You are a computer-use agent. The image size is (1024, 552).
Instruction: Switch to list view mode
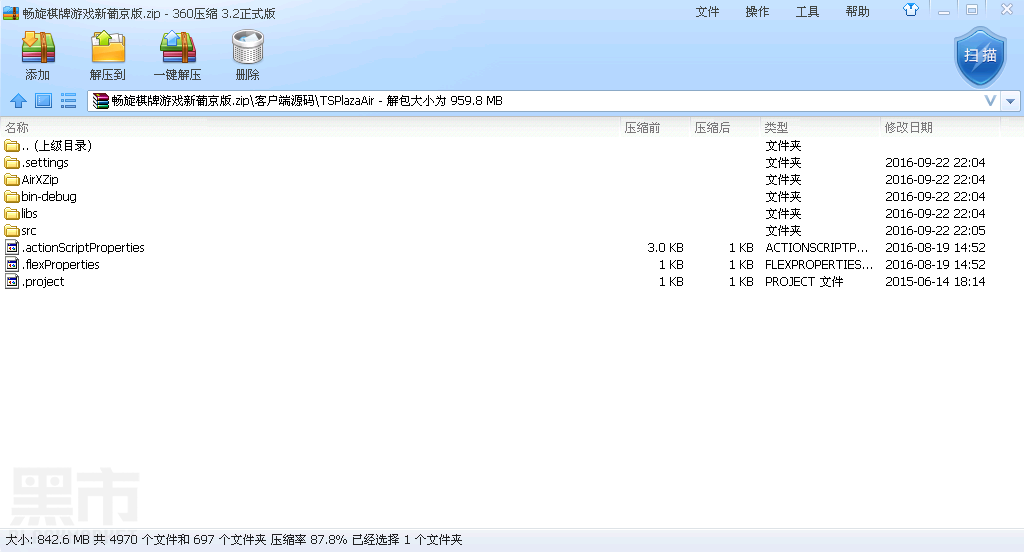[69, 101]
